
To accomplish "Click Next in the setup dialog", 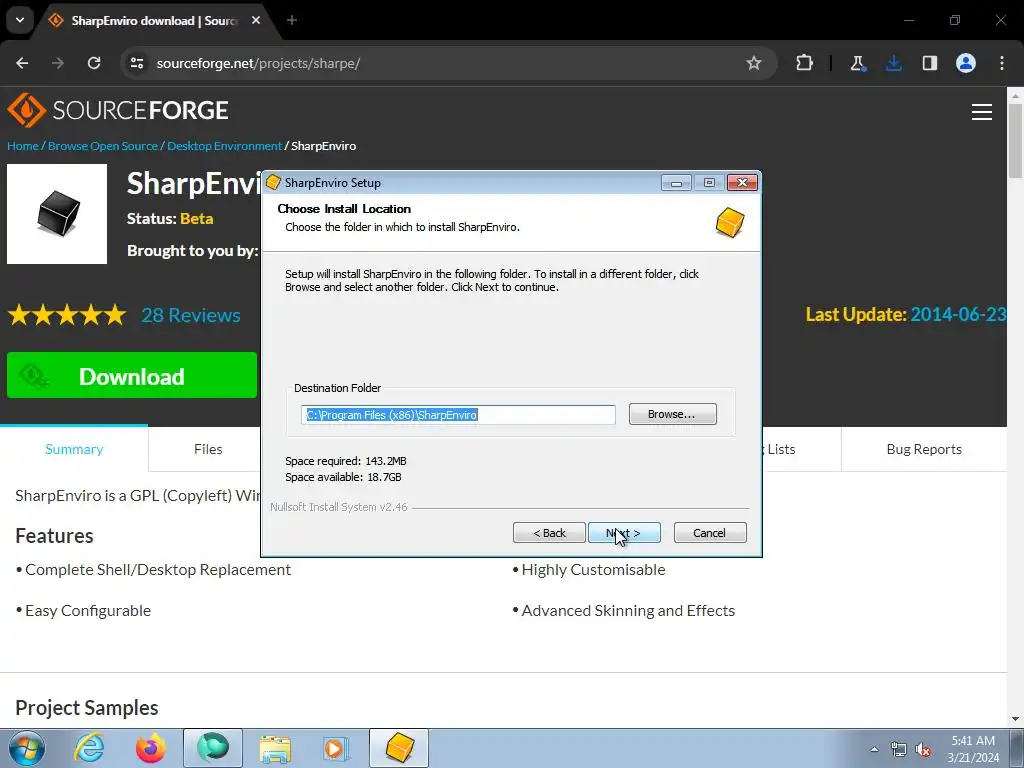I will tap(624, 533).
